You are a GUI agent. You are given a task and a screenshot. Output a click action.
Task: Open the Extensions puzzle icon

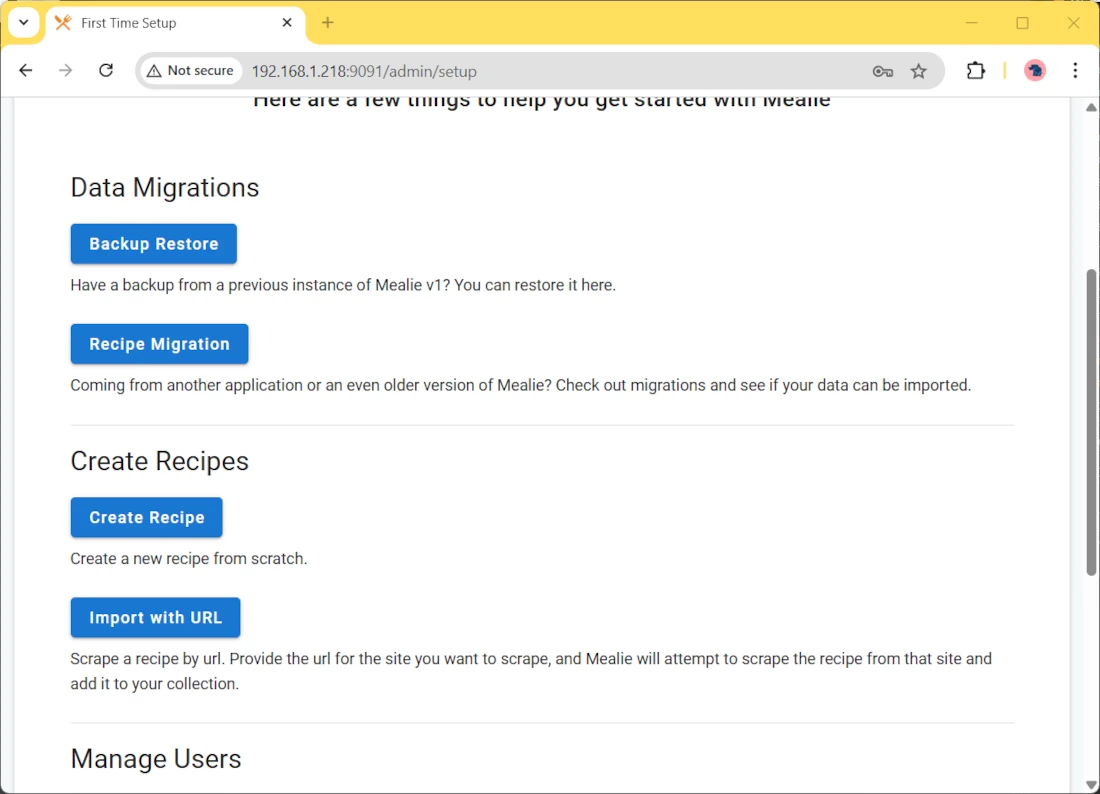click(x=976, y=71)
